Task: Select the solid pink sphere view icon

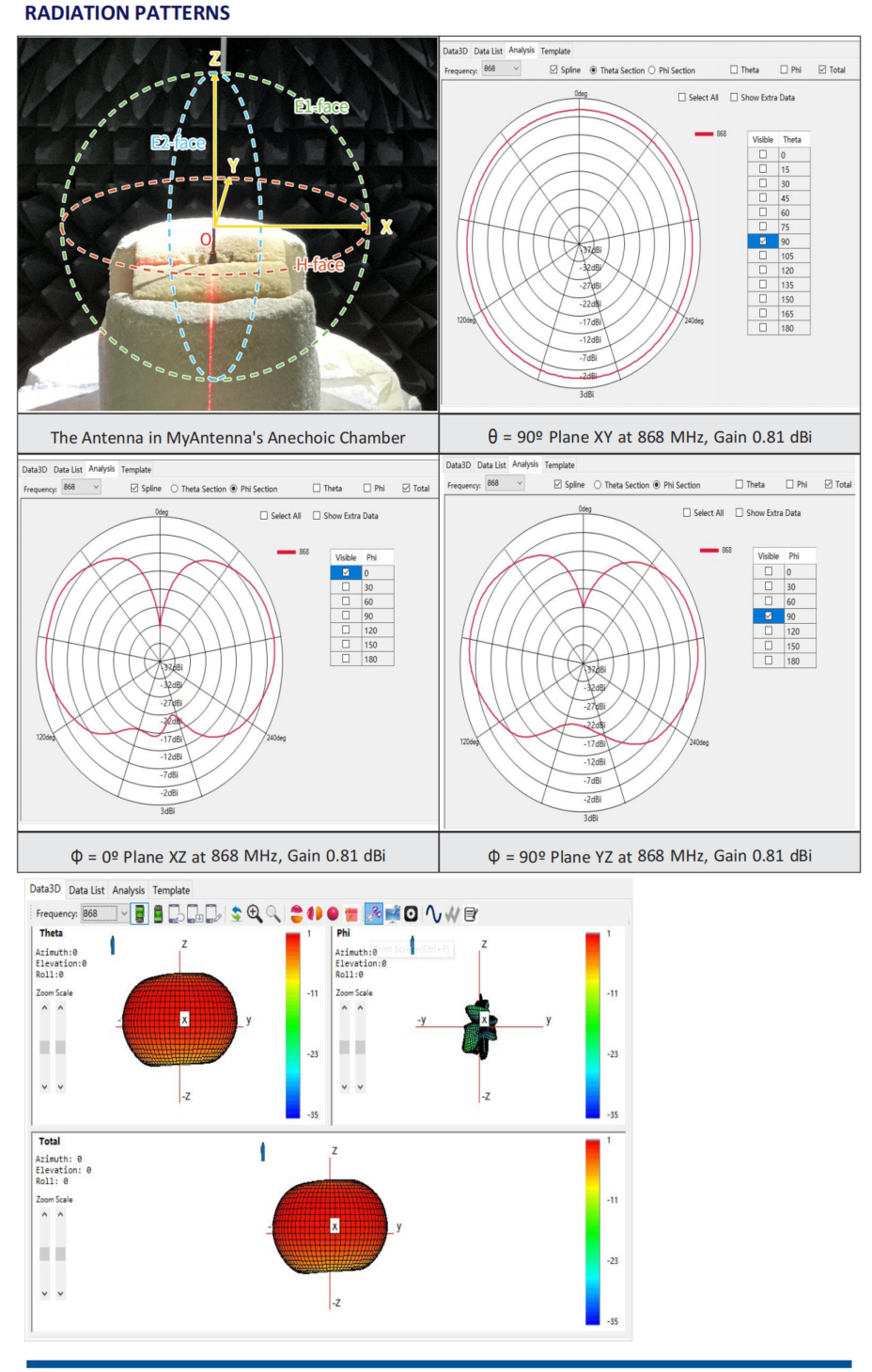Action: (x=333, y=913)
